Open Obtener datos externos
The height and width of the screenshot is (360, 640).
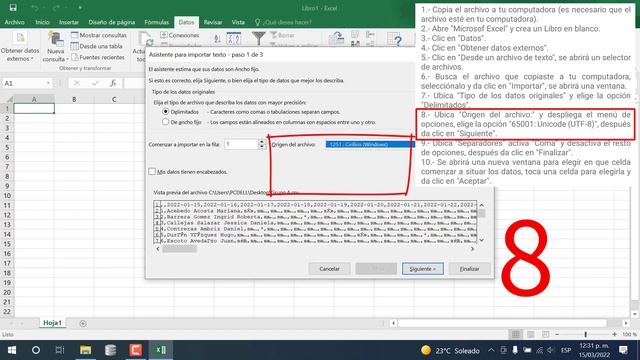pos(20,47)
